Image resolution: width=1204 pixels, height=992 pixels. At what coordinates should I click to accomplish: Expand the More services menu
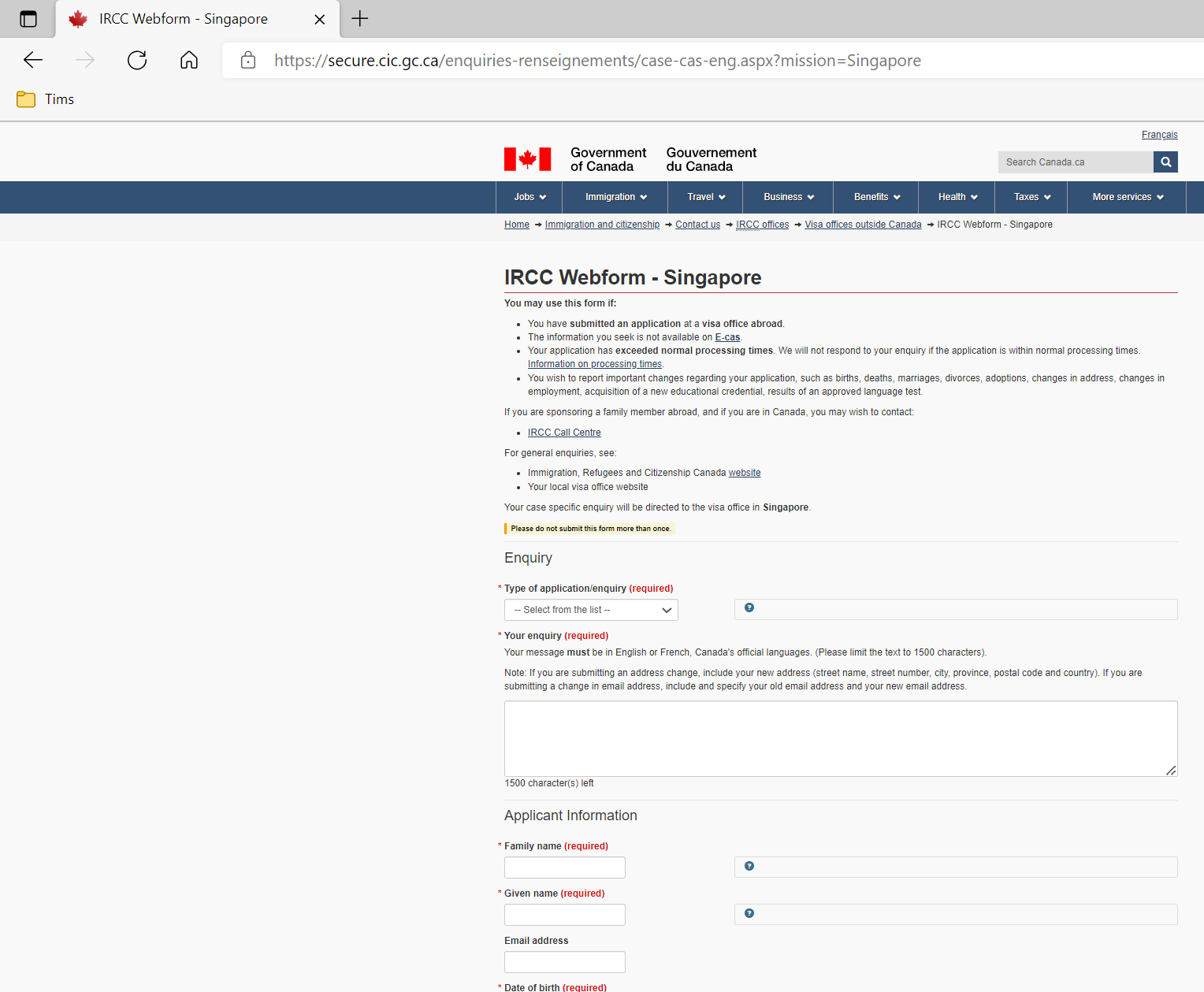pos(1128,197)
